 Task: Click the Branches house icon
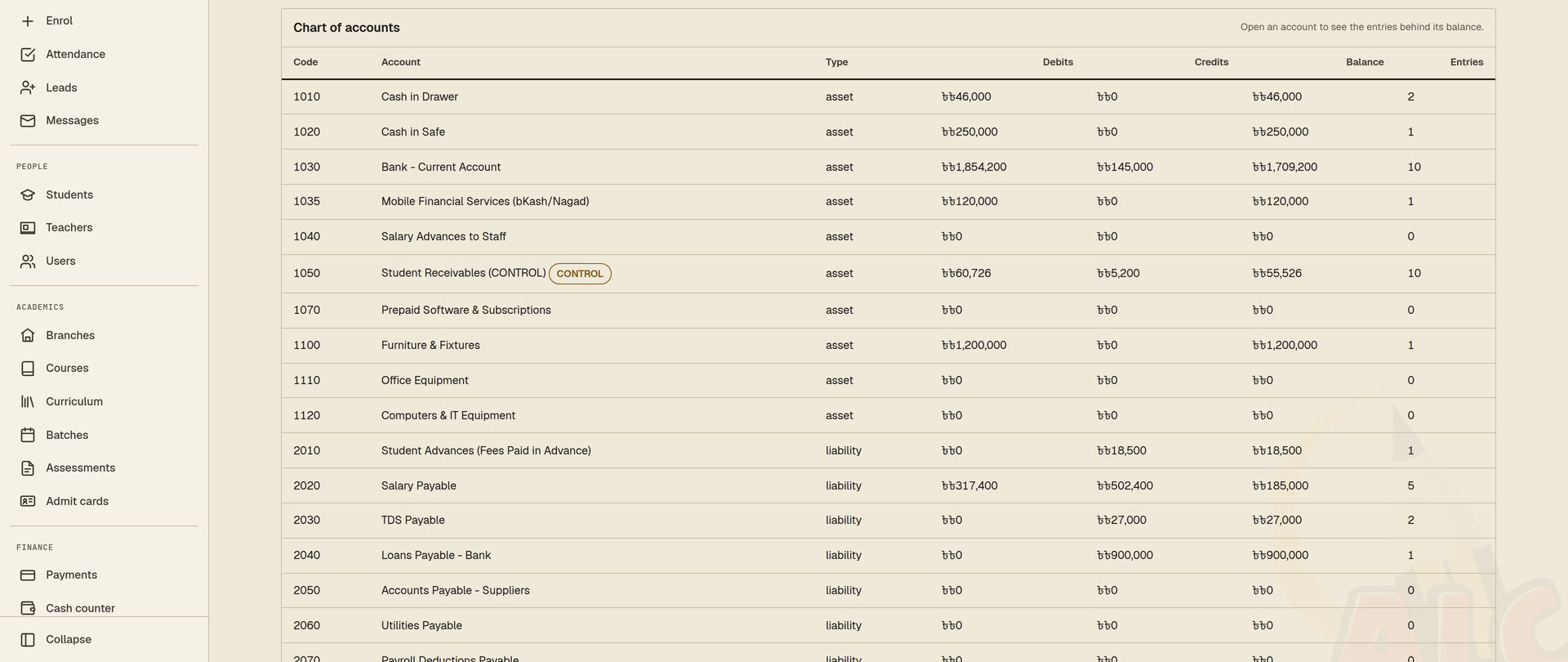[x=28, y=336]
